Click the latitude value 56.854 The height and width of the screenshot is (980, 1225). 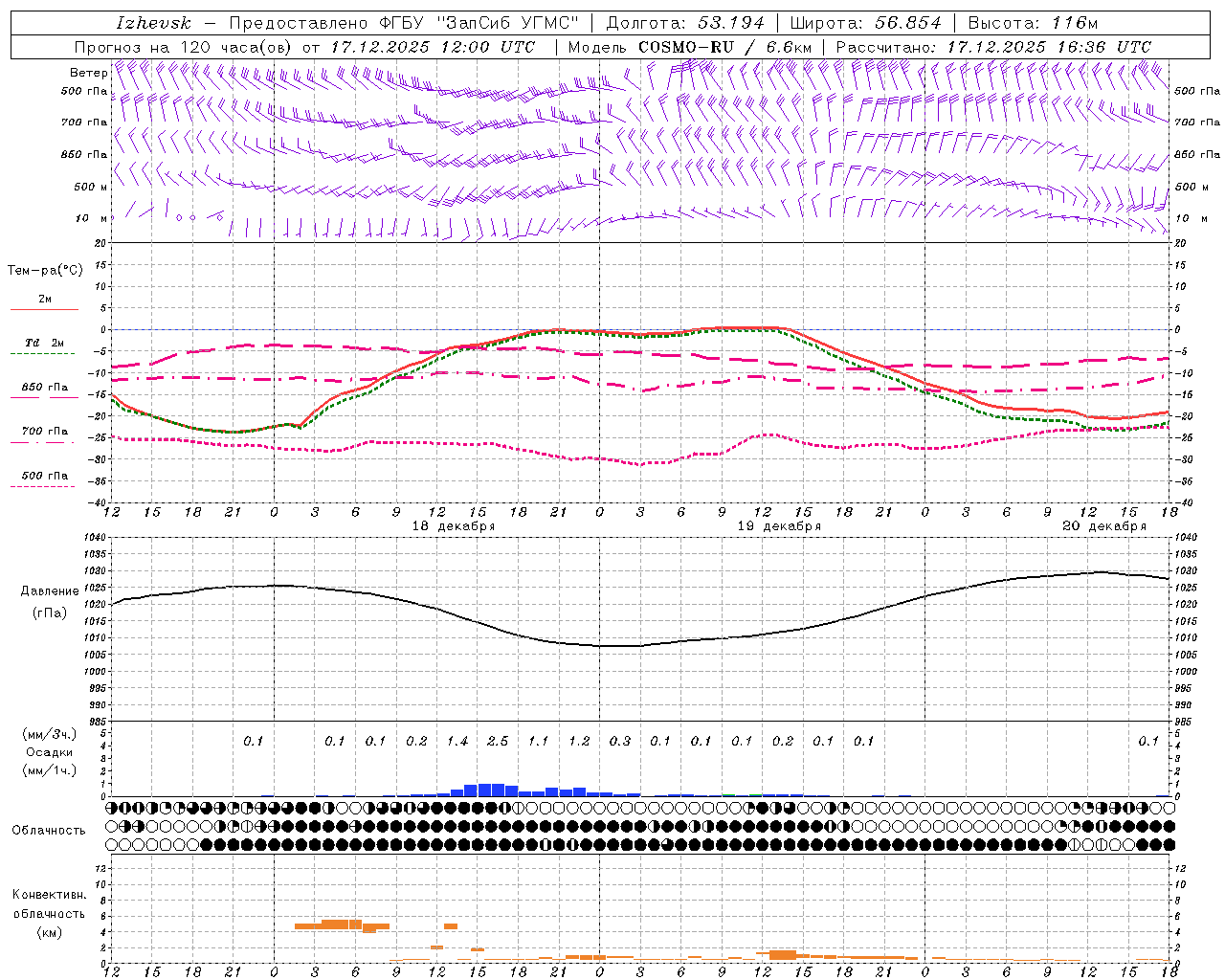click(x=908, y=23)
